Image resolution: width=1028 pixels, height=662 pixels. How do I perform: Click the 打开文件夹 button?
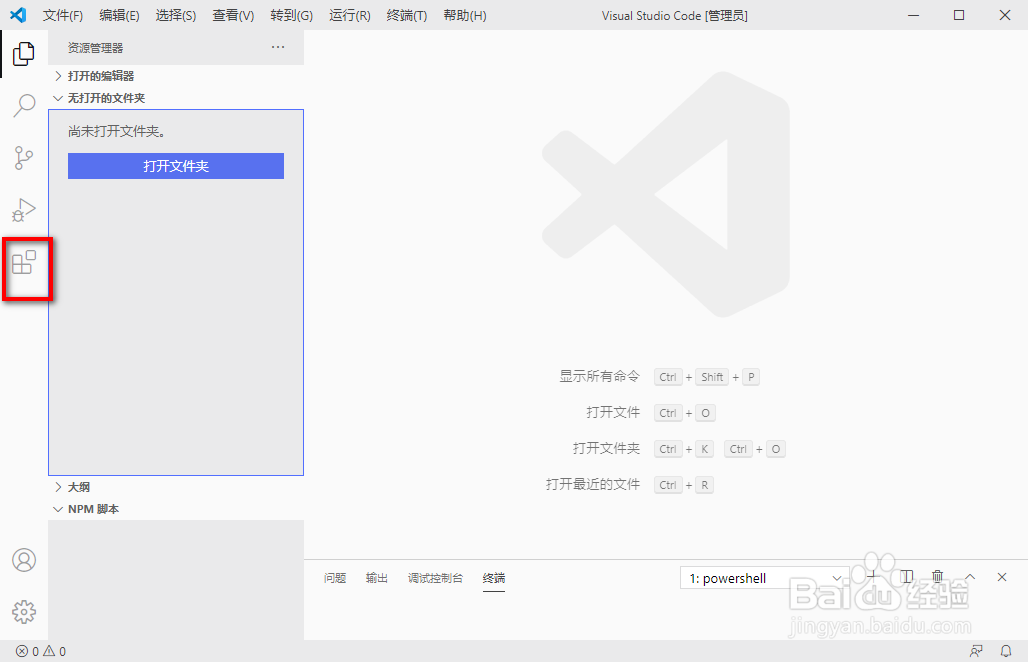tap(176, 166)
